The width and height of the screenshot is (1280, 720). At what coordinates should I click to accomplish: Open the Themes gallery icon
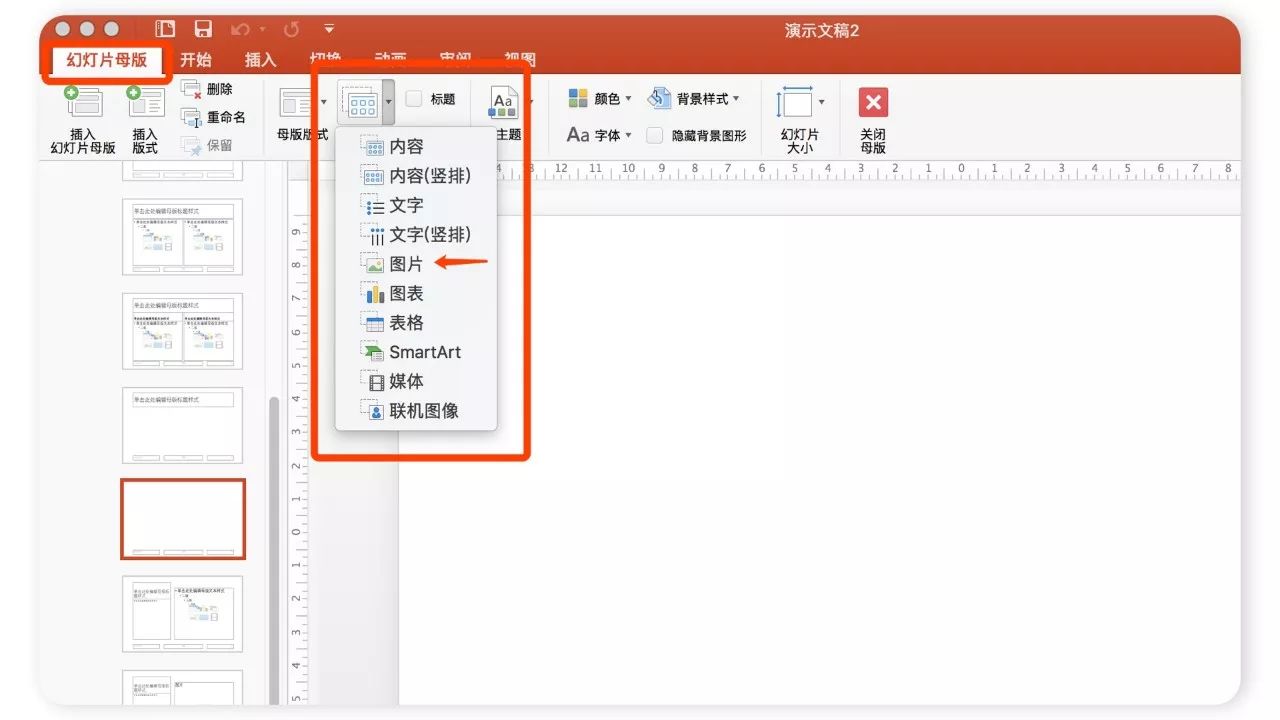[x=504, y=102]
